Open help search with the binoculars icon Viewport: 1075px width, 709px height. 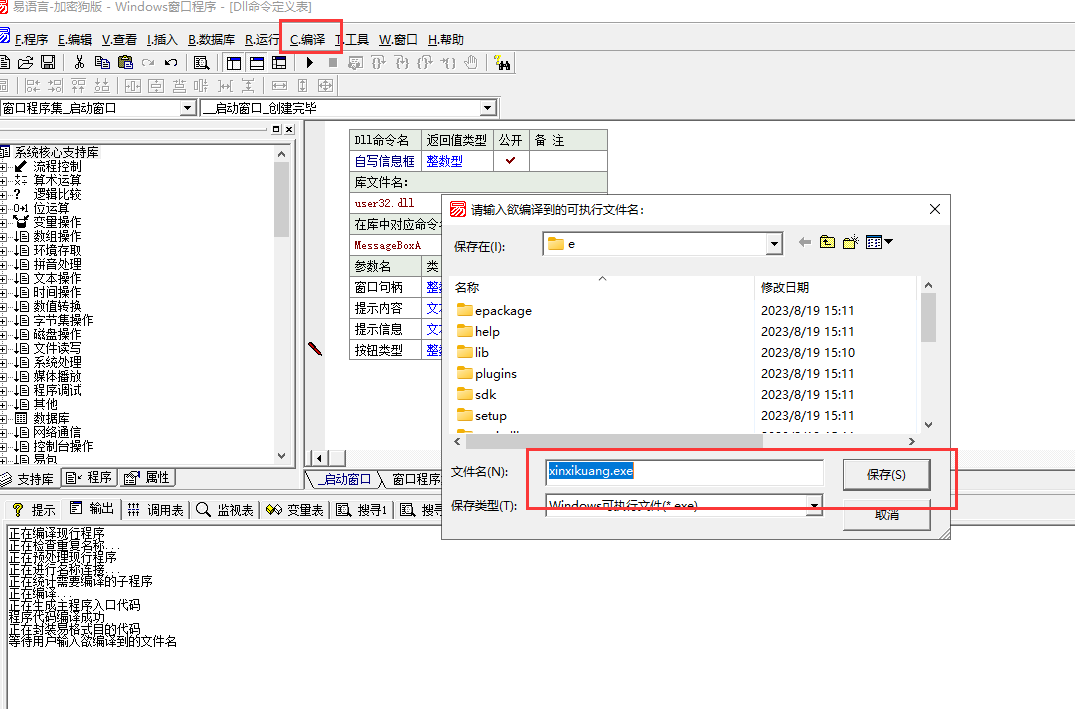pos(502,63)
